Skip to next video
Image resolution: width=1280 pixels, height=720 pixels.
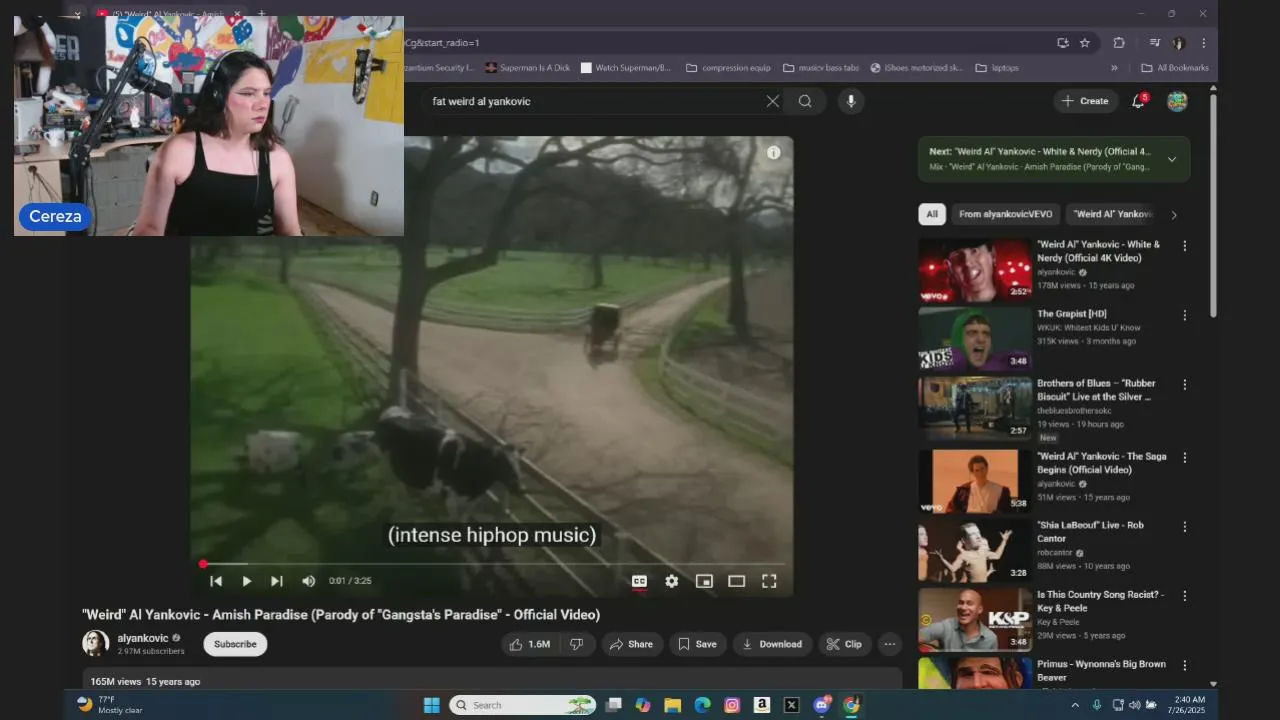[277, 581]
